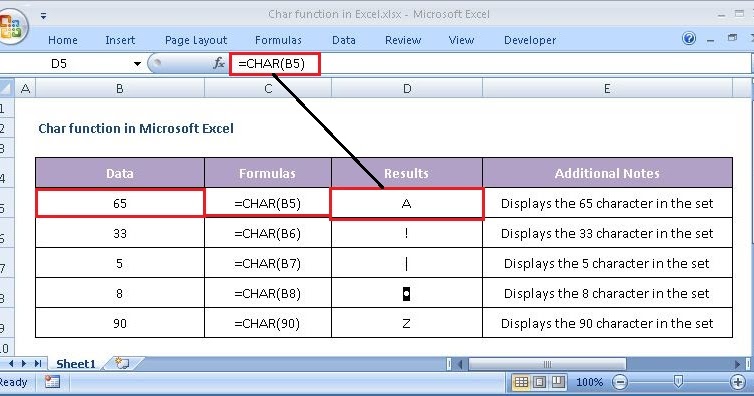Go to previous sheet tab arrow

tap(11, 364)
